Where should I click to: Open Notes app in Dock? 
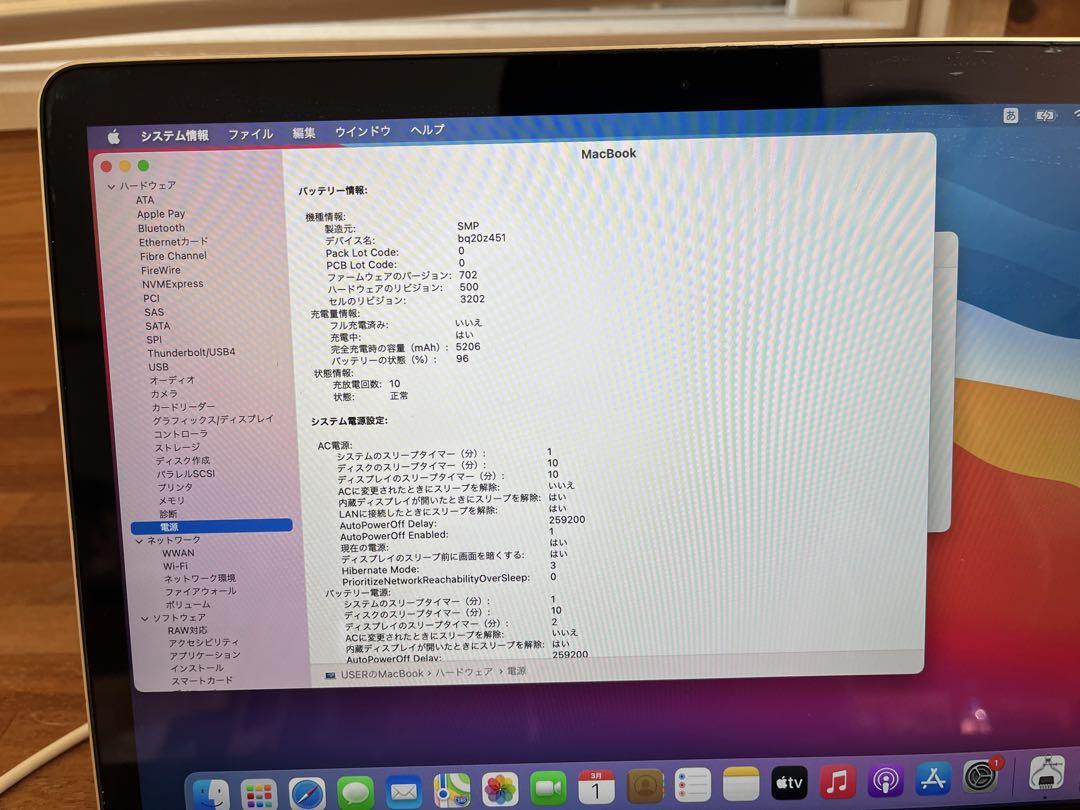[x=741, y=784]
